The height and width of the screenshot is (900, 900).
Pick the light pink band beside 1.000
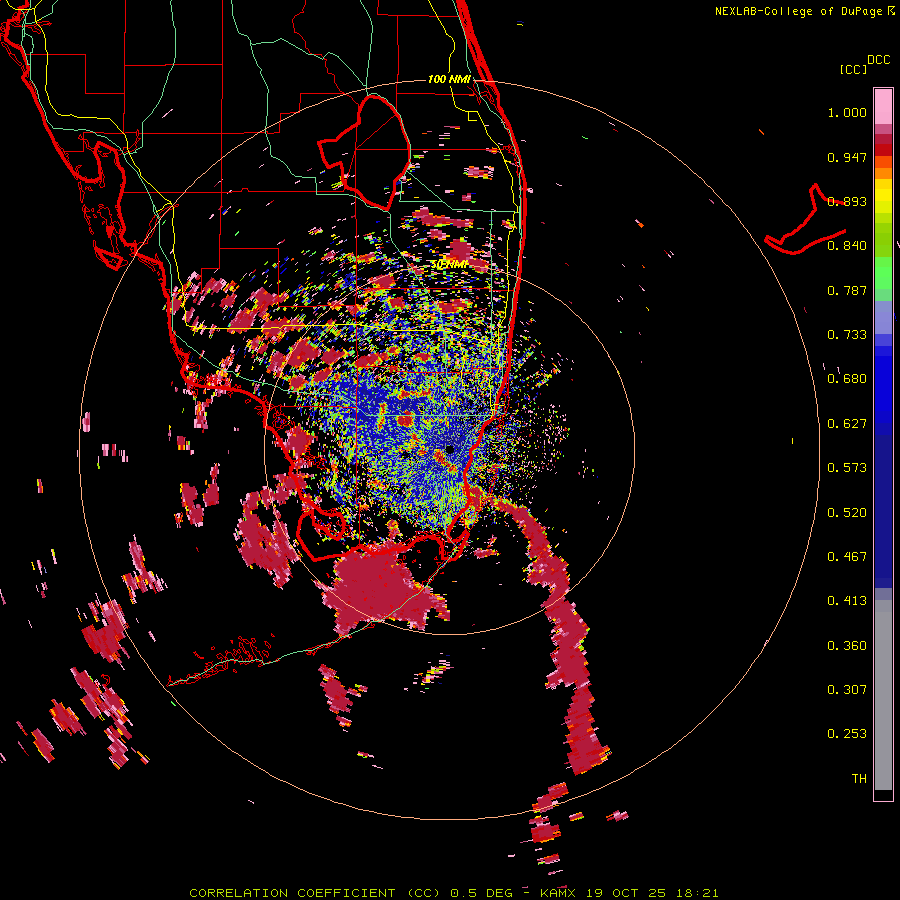pyautogui.click(x=883, y=107)
